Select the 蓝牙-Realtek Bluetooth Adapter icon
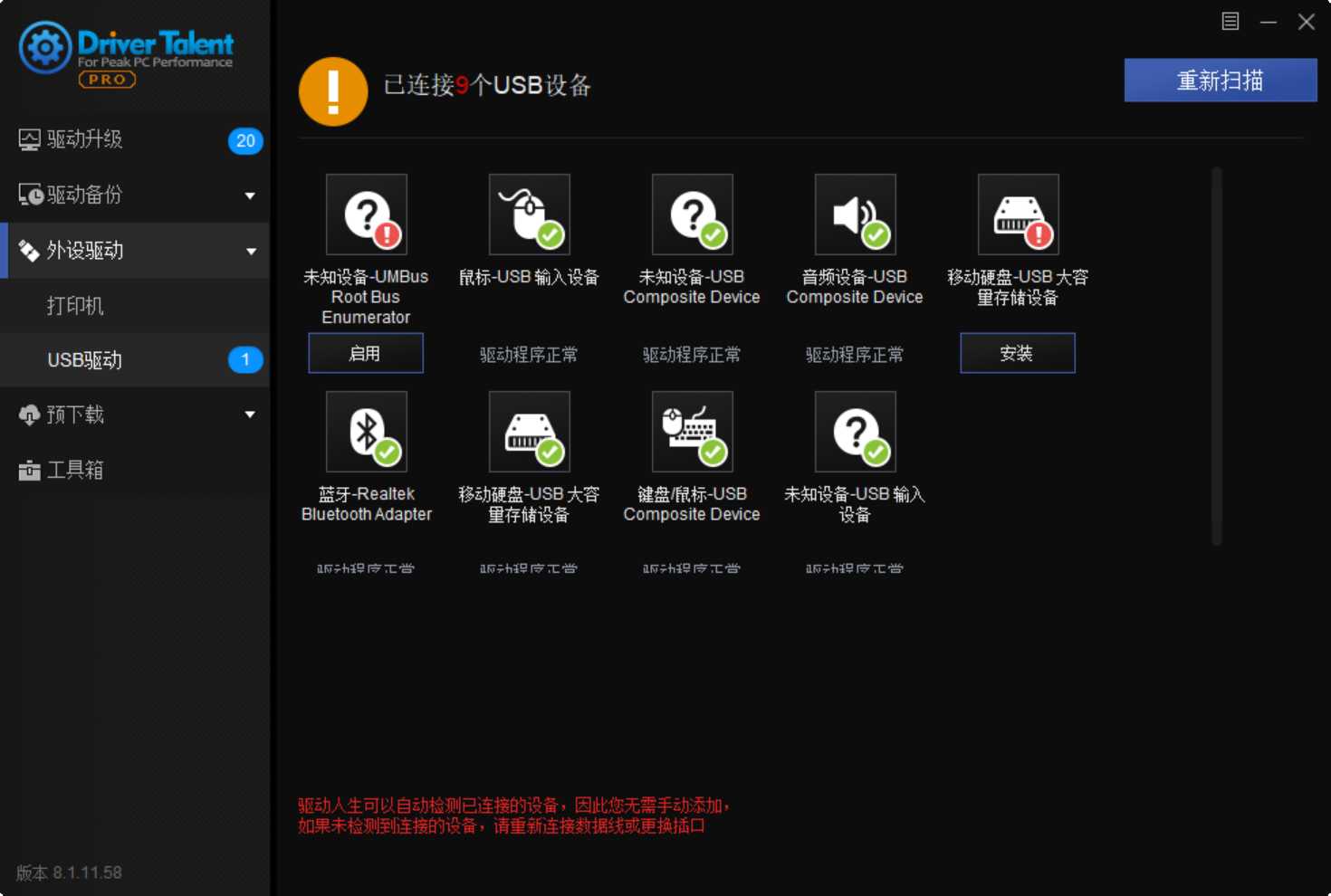Image resolution: width=1331 pixels, height=896 pixels. click(x=367, y=432)
